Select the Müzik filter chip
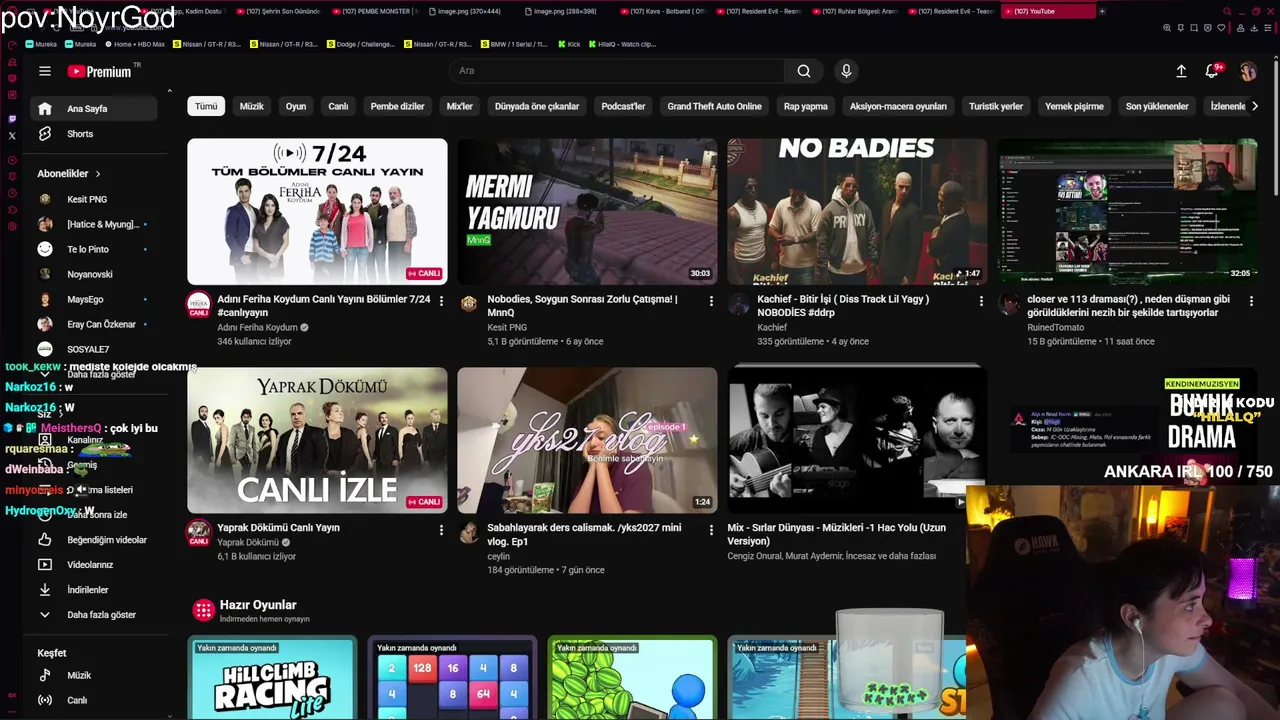Screen dimensions: 1280x720 (x=252, y=106)
